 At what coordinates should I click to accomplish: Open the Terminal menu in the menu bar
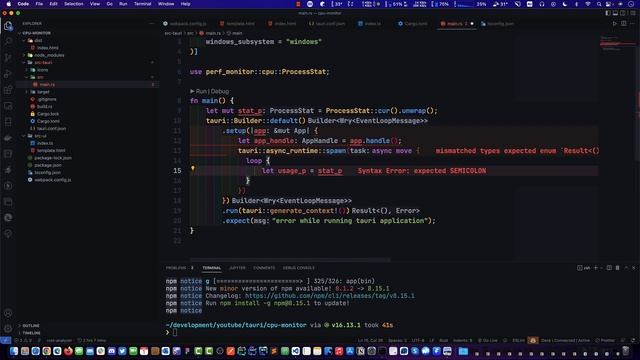click(142, 4)
